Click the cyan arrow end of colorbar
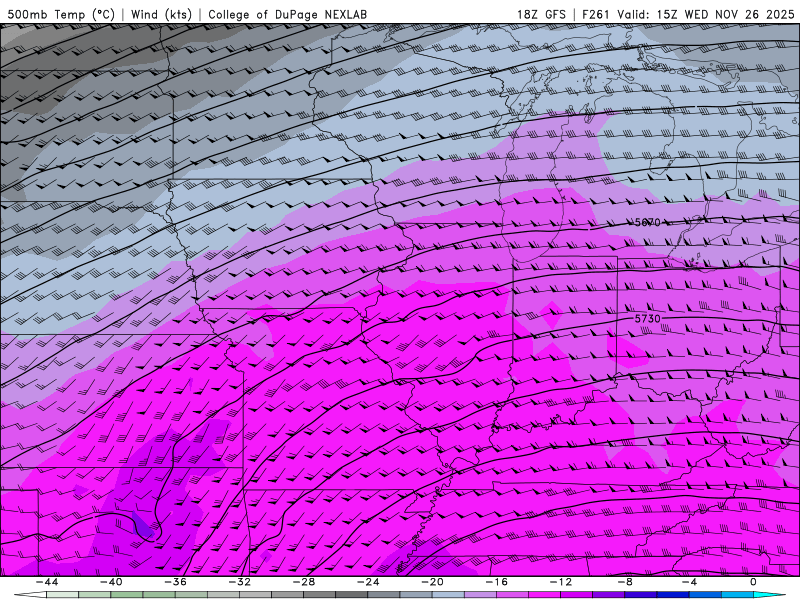800x600 pixels. click(x=769, y=595)
